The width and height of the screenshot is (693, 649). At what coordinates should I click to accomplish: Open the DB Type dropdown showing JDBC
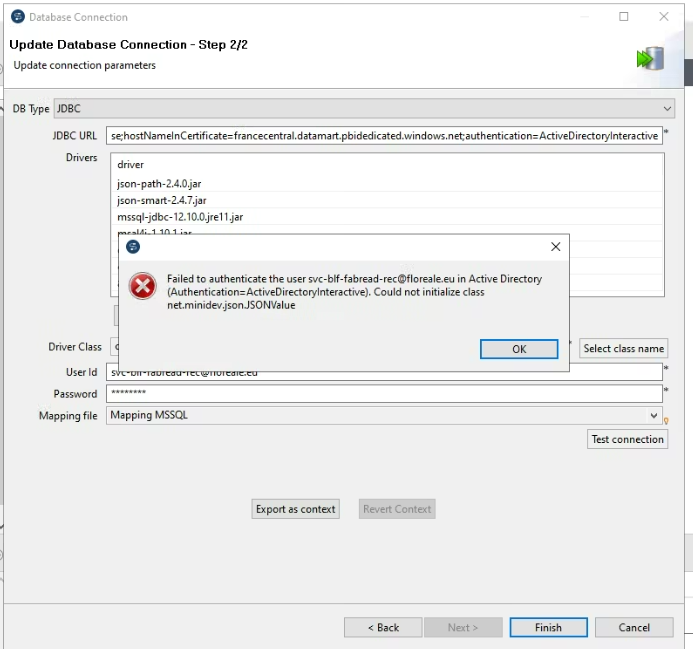364,108
